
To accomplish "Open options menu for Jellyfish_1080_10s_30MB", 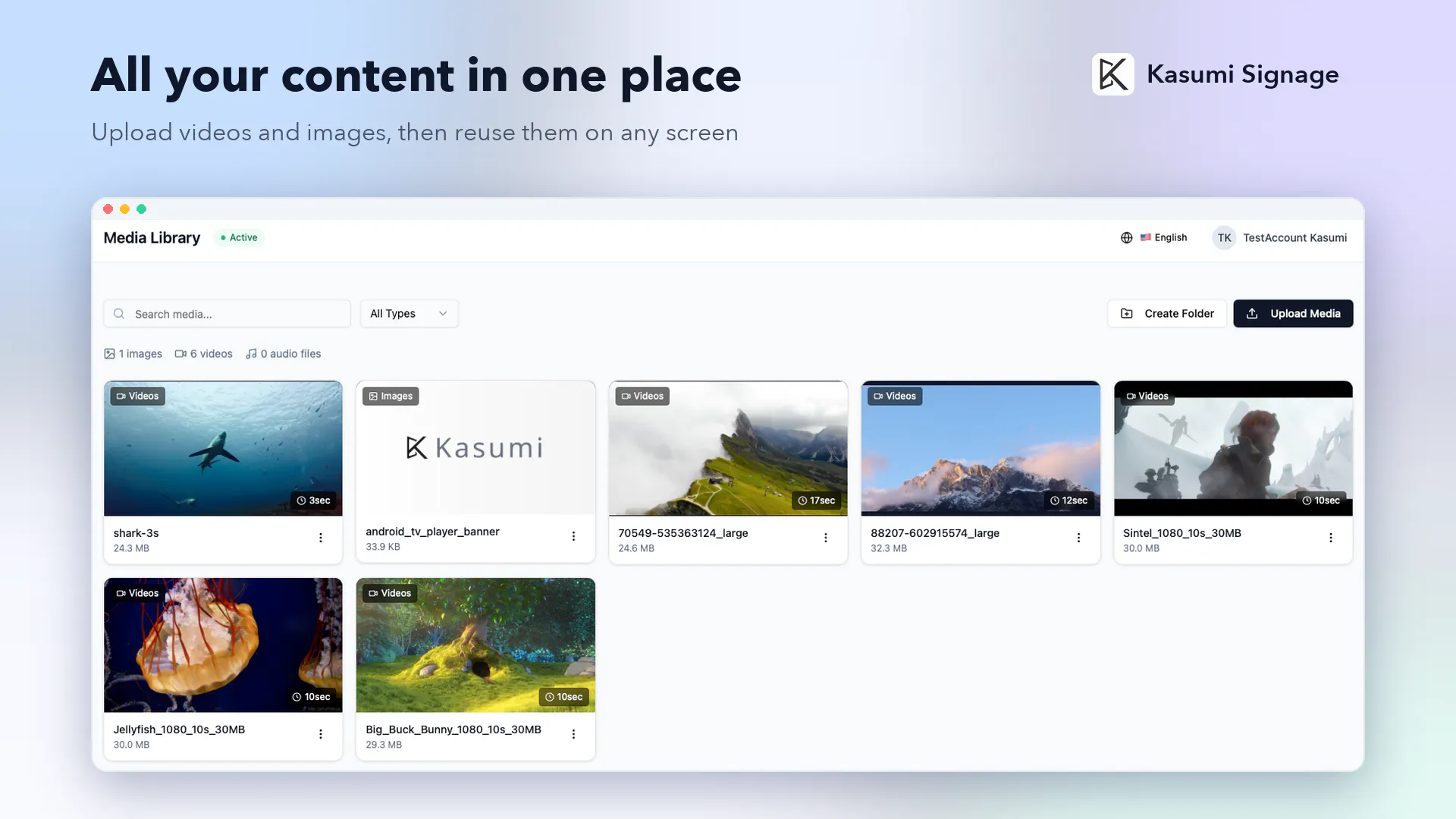I will (321, 734).
